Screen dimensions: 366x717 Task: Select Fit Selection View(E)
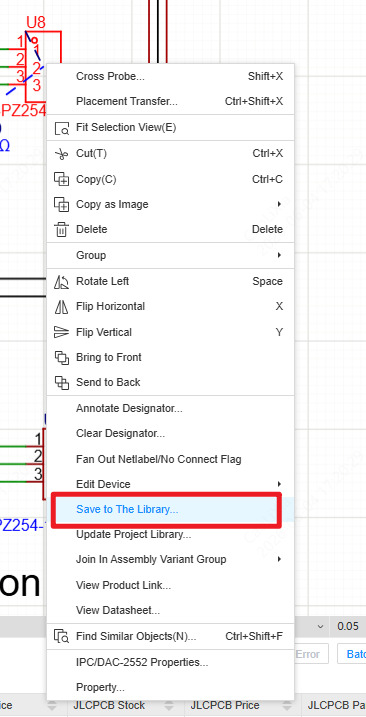[170, 128]
